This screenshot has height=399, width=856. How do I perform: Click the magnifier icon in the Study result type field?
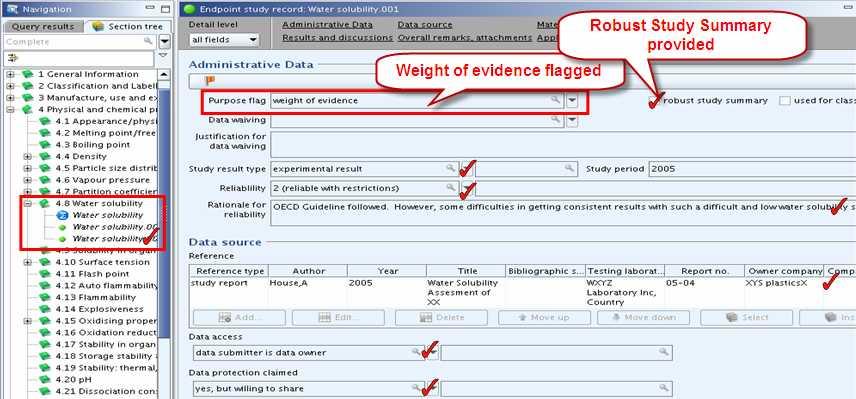[450, 169]
